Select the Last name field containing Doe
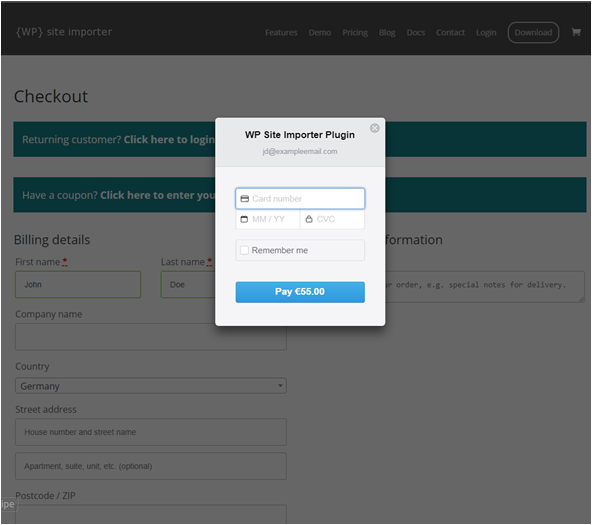The width and height of the screenshot is (592, 525). (188, 285)
